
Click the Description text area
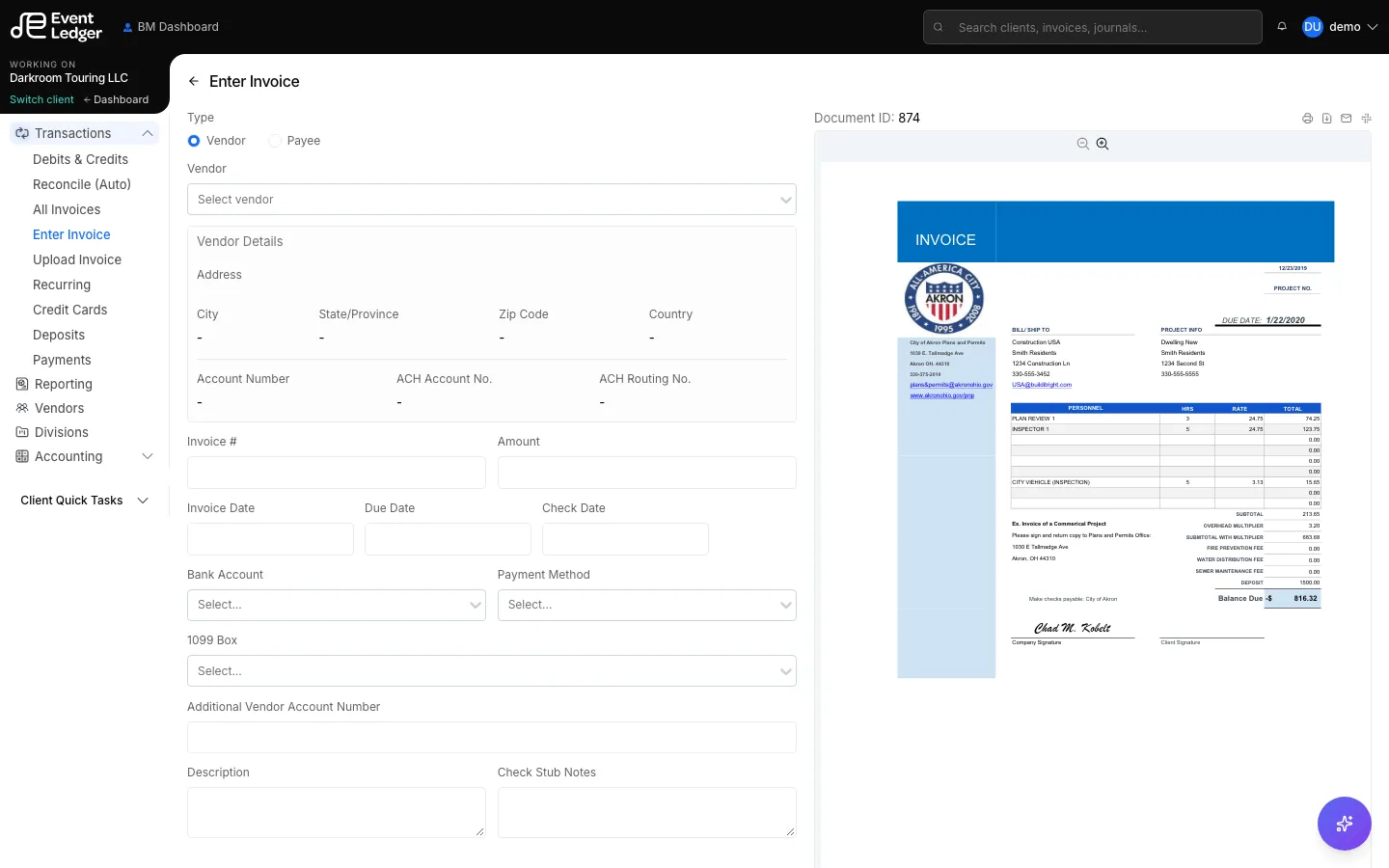point(336,812)
